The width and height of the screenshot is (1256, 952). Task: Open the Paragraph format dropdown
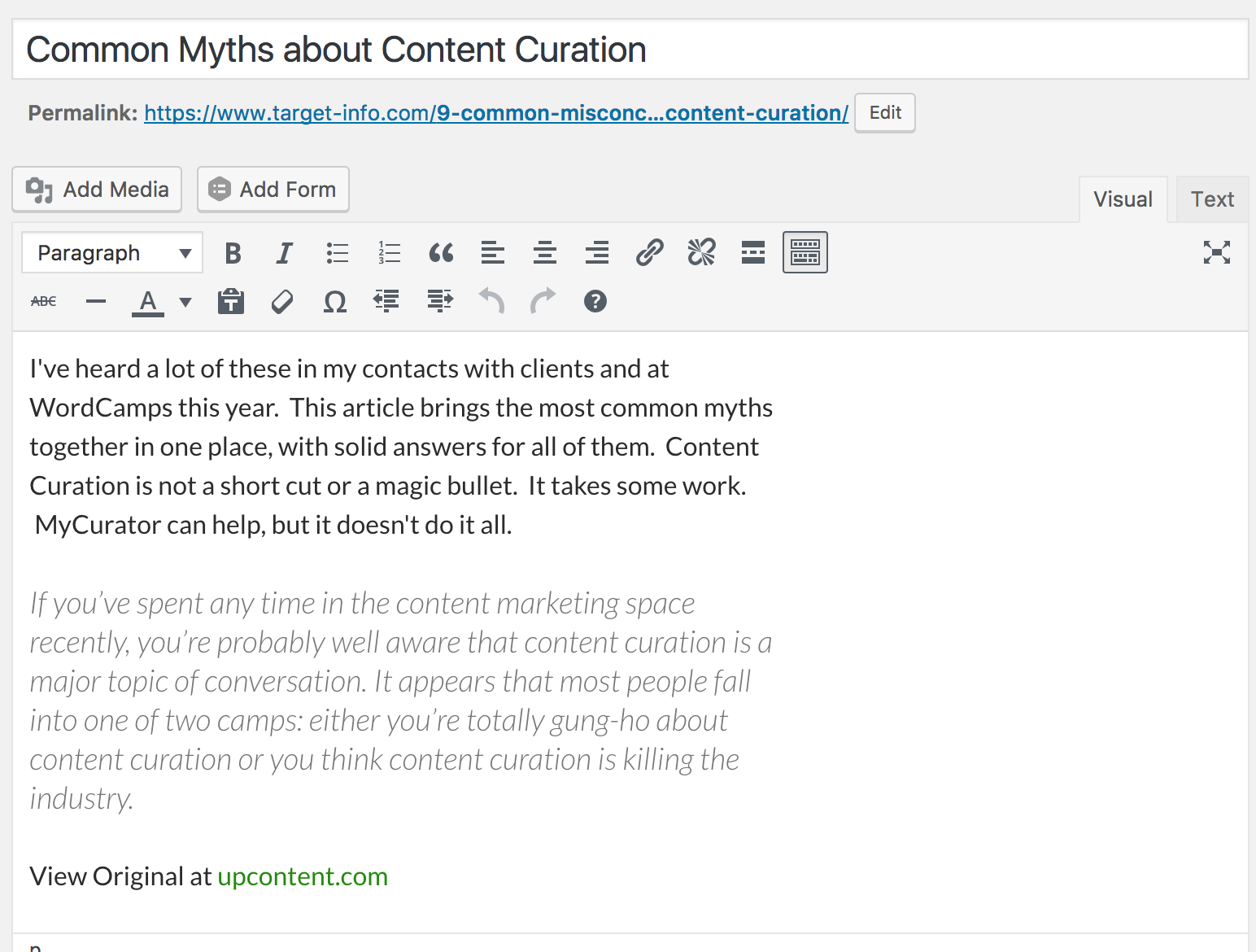click(x=112, y=253)
